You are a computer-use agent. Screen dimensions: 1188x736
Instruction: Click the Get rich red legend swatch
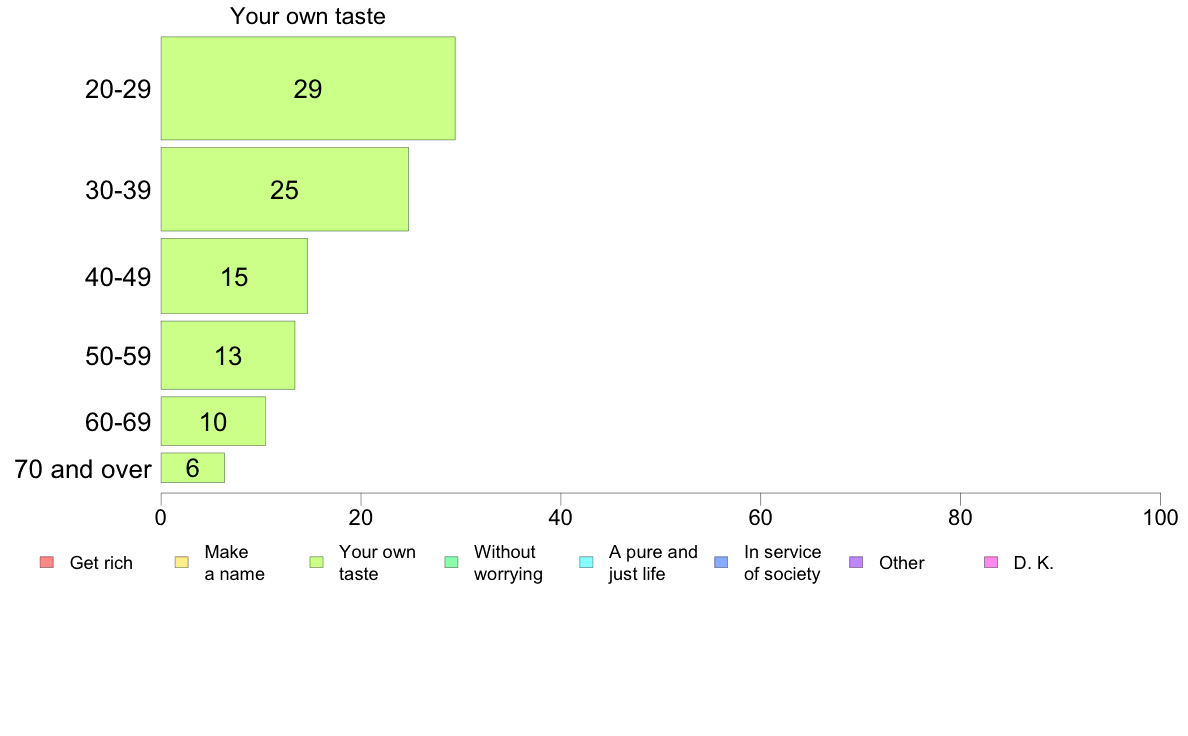[47, 562]
